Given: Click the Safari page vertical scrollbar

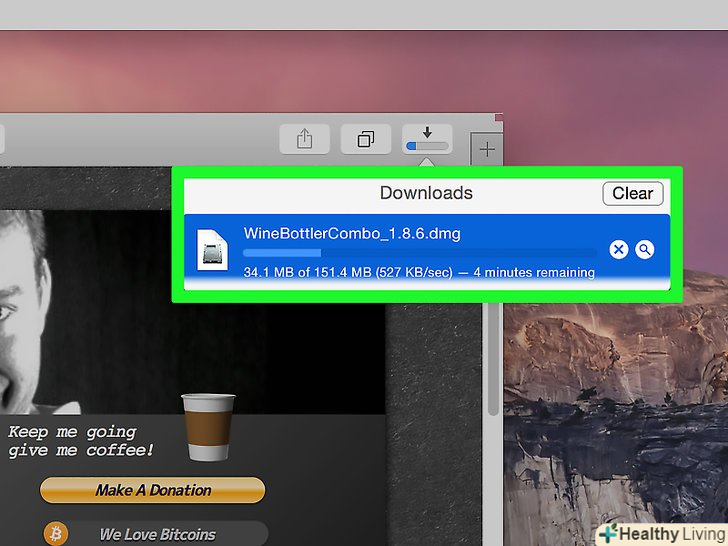Looking at the screenshot, I should click(x=493, y=360).
